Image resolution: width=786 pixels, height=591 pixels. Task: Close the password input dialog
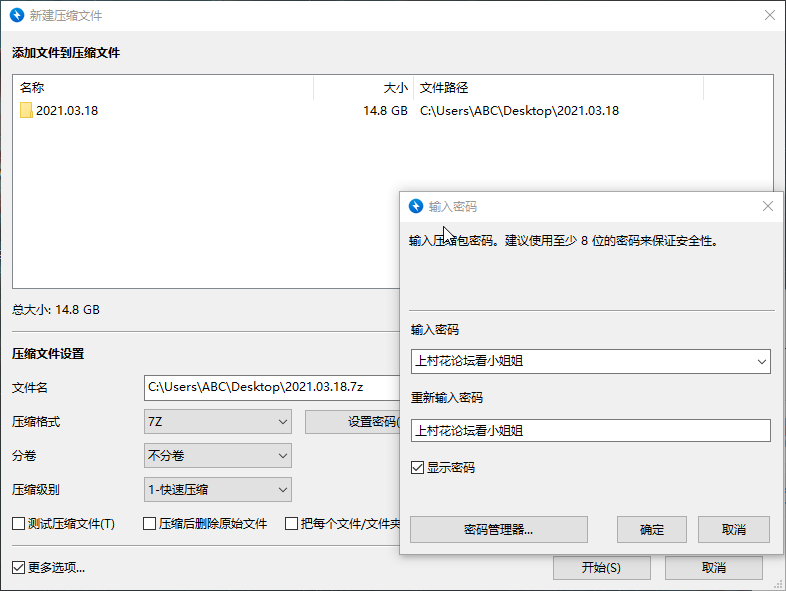tap(767, 206)
